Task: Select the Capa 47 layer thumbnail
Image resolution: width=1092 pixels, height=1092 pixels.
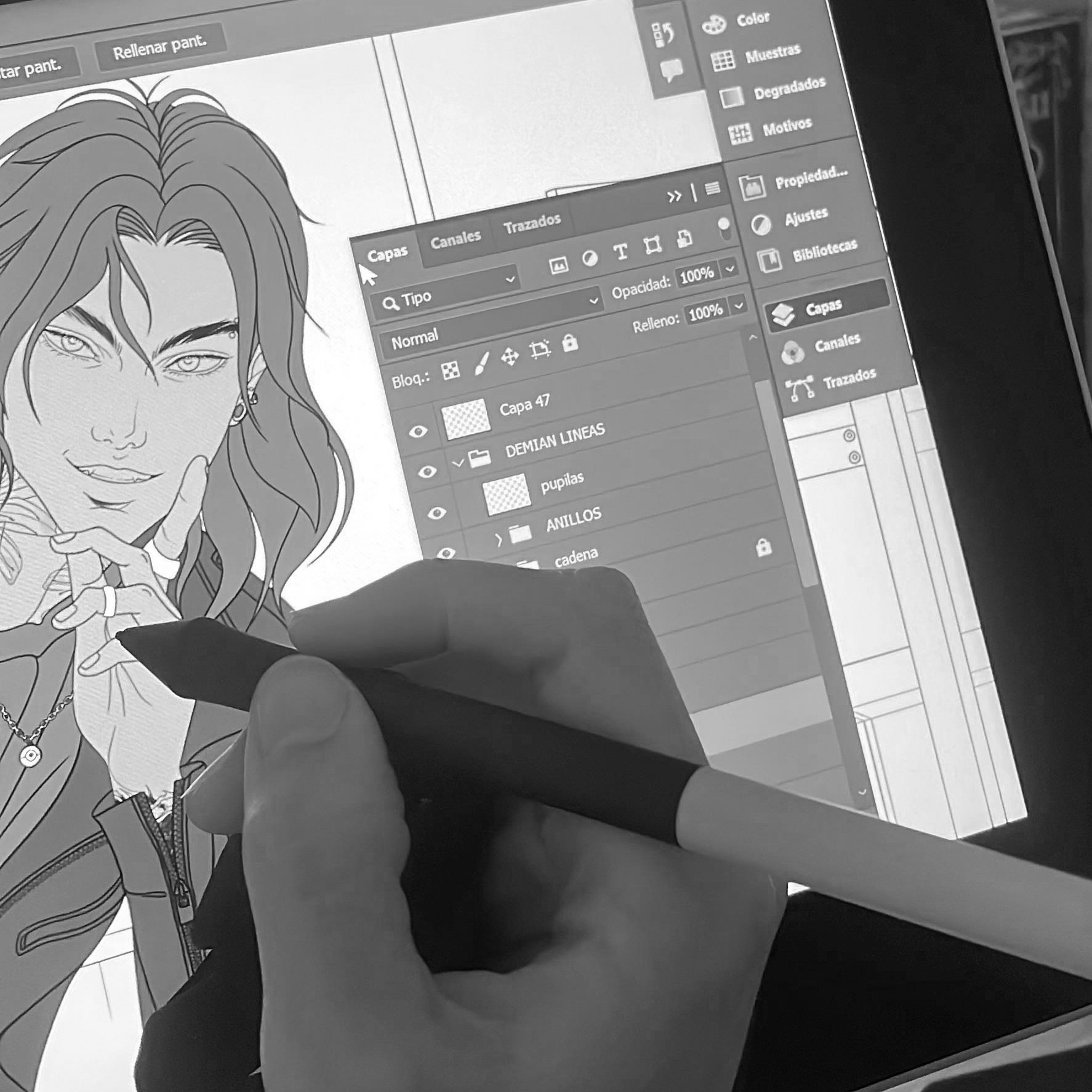Action: (466, 419)
